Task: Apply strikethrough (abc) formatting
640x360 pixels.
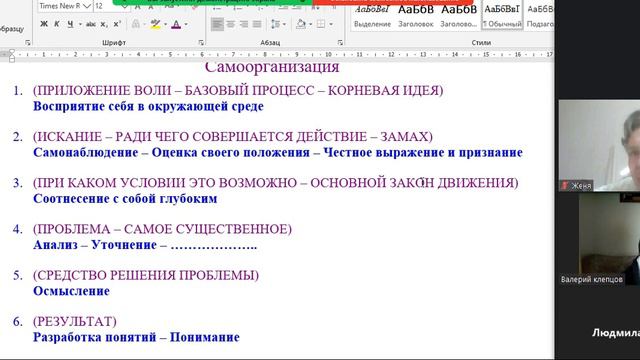Action: click(91, 24)
